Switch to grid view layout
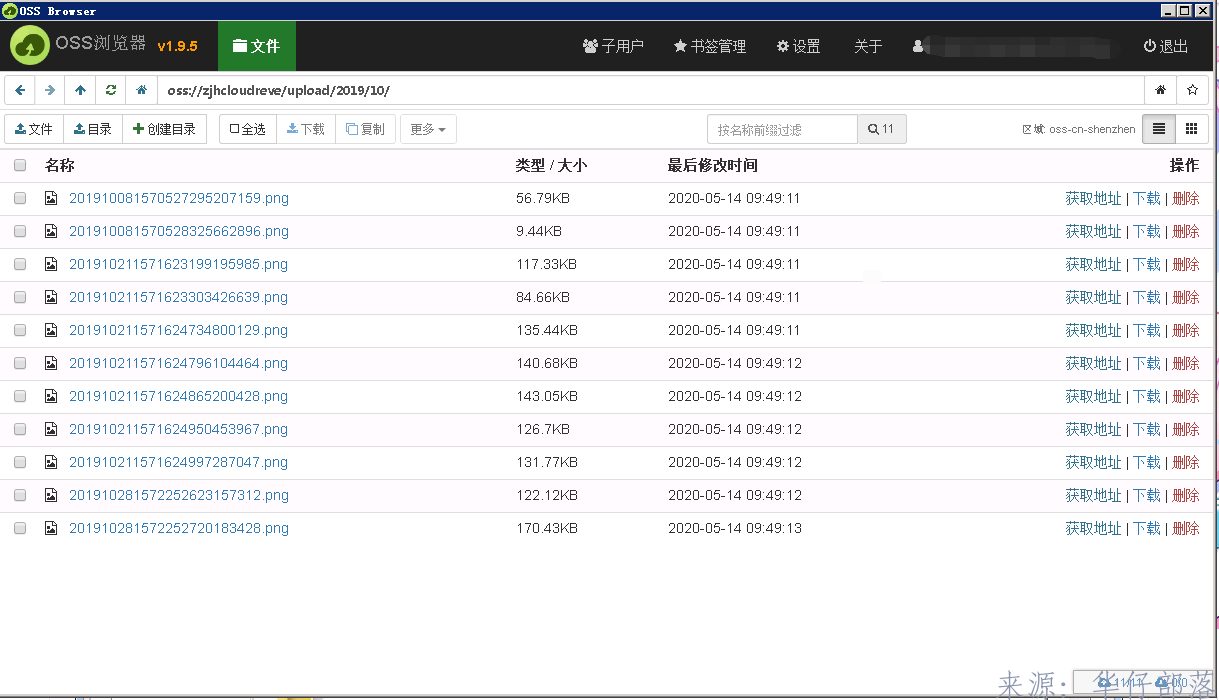1219x700 pixels. click(x=1191, y=129)
